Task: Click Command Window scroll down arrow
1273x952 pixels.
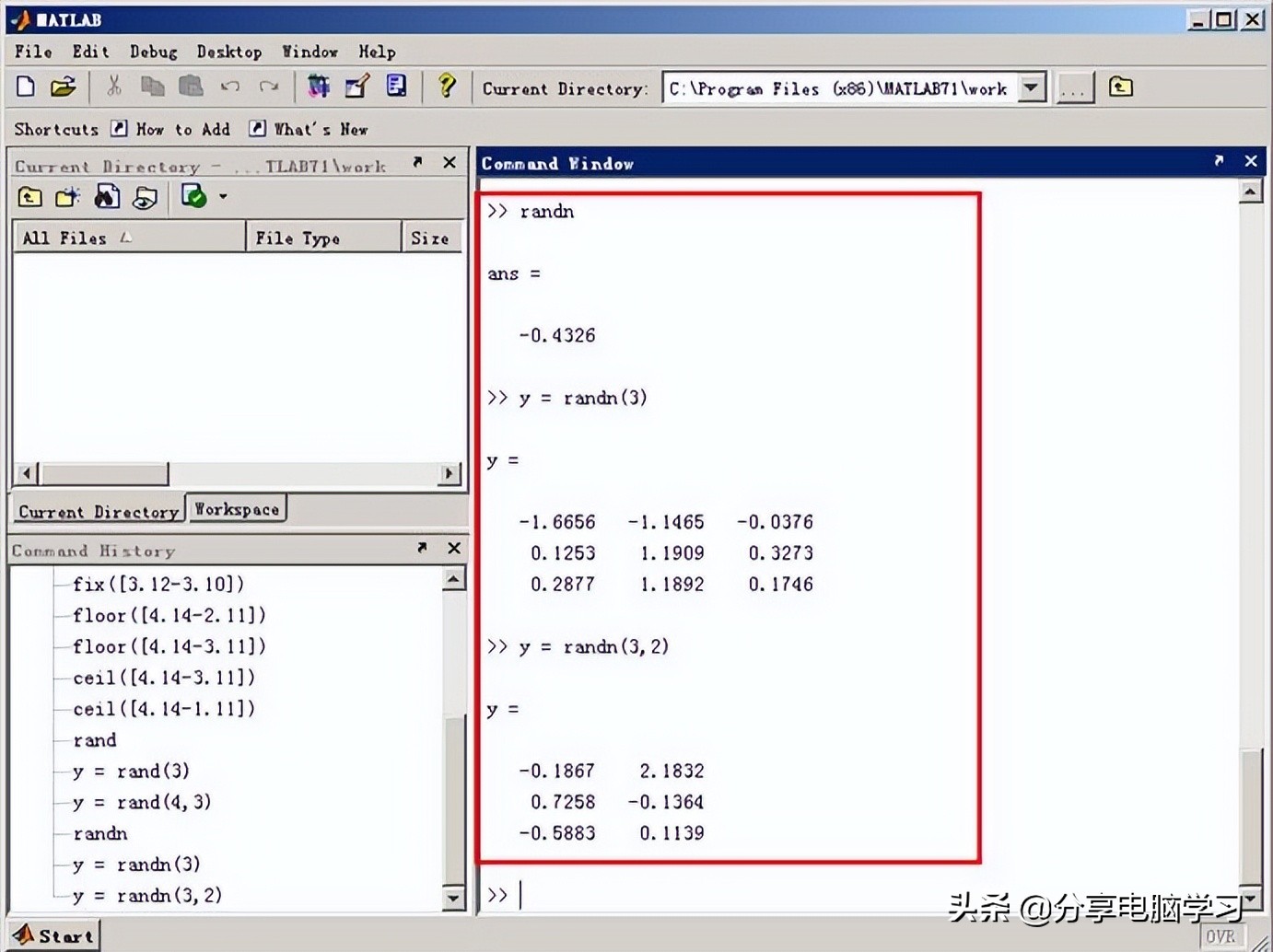Action: coord(1251,897)
